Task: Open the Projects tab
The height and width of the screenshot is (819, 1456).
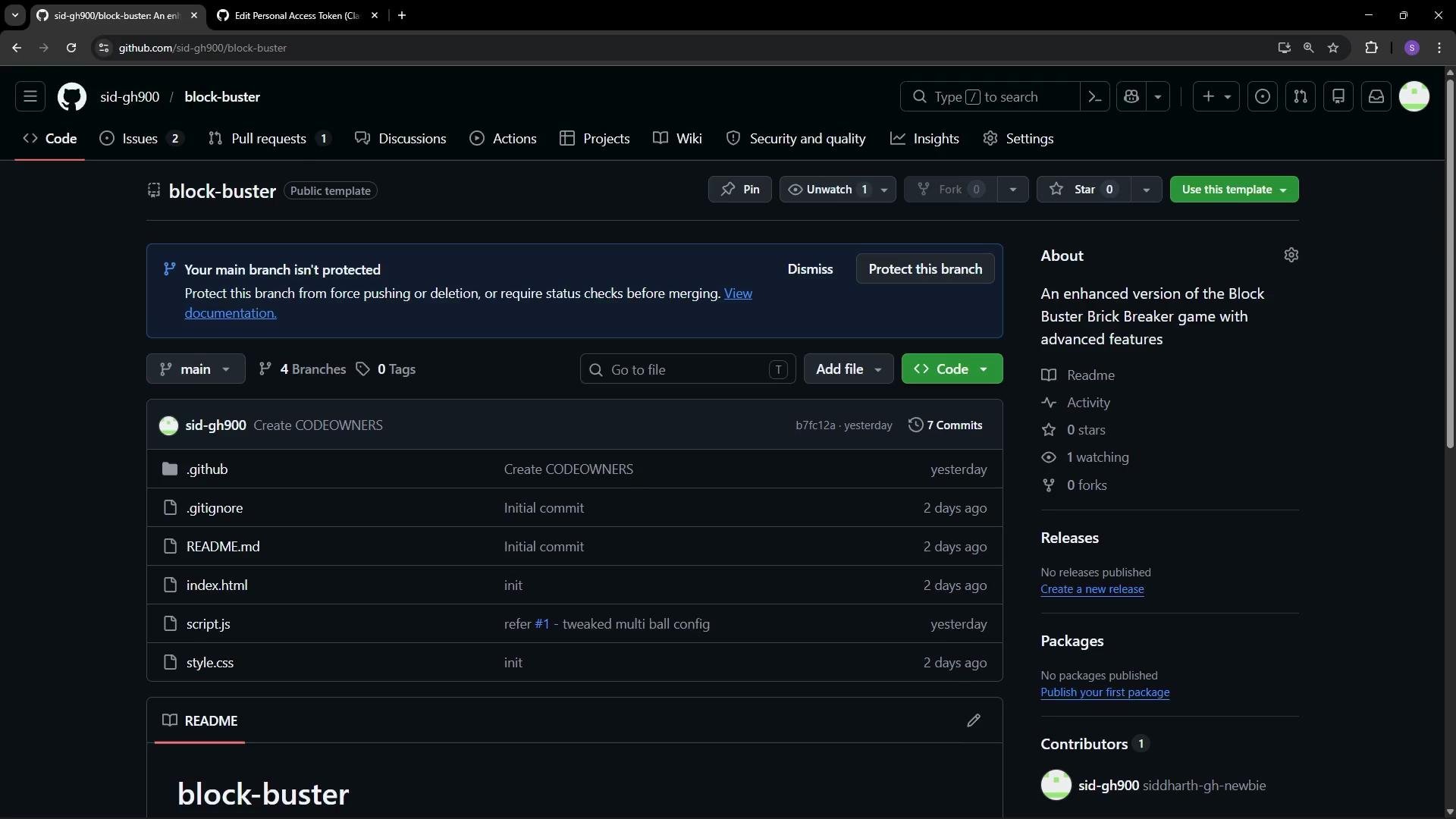Action: (x=595, y=139)
